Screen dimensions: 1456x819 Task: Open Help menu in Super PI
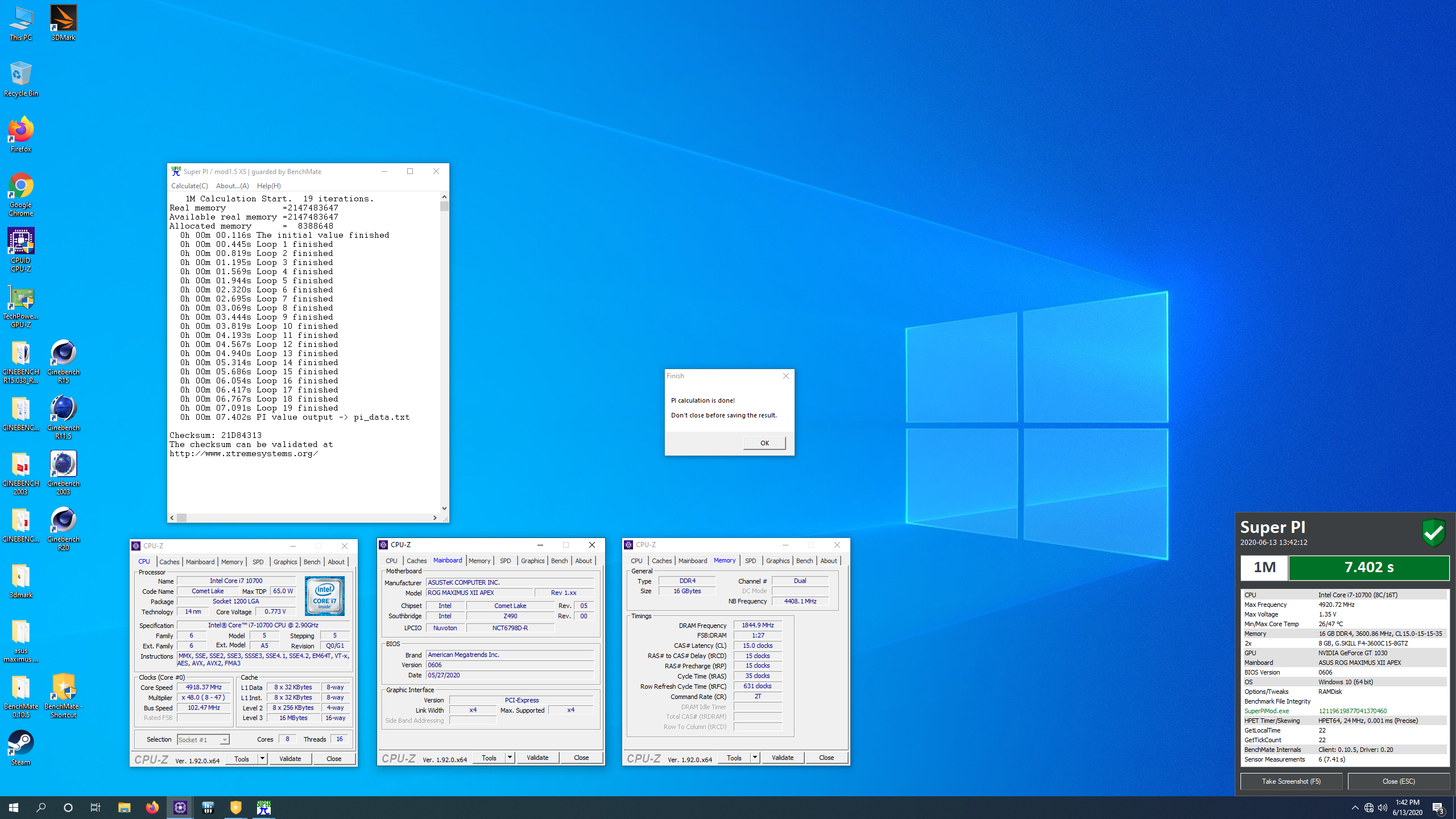click(268, 185)
